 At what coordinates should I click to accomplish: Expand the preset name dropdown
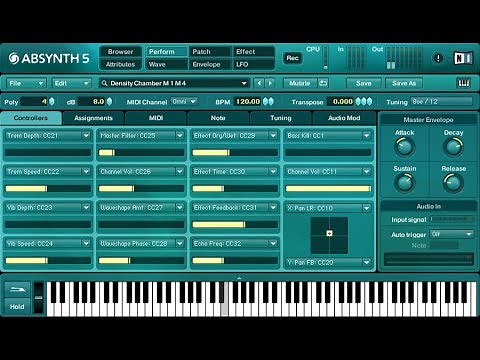(x=244, y=83)
